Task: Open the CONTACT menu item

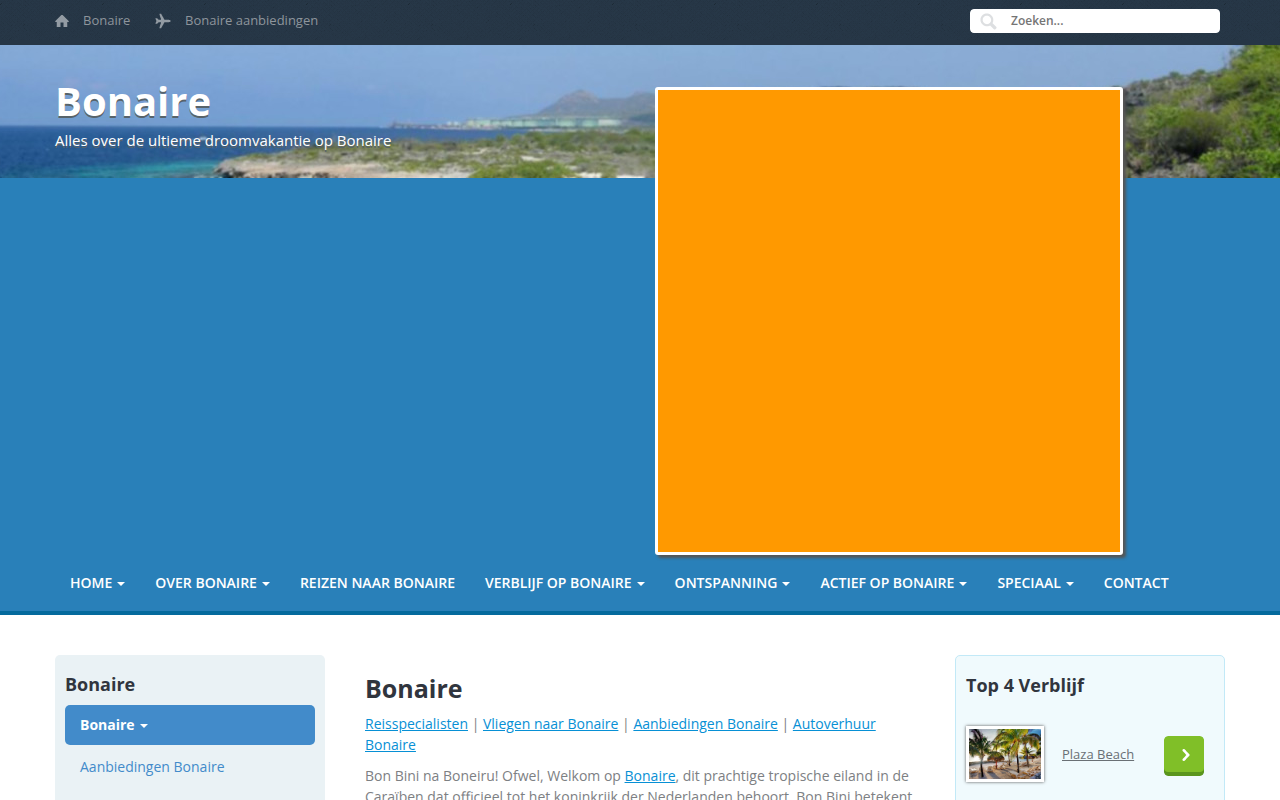Action: pos(1136,583)
